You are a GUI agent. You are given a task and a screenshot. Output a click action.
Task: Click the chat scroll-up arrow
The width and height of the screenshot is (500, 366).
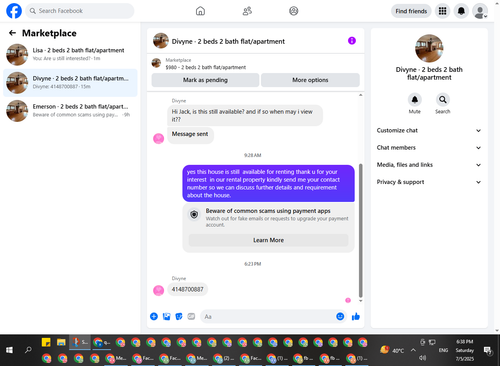pyautogui.click(x=360, y=95)
